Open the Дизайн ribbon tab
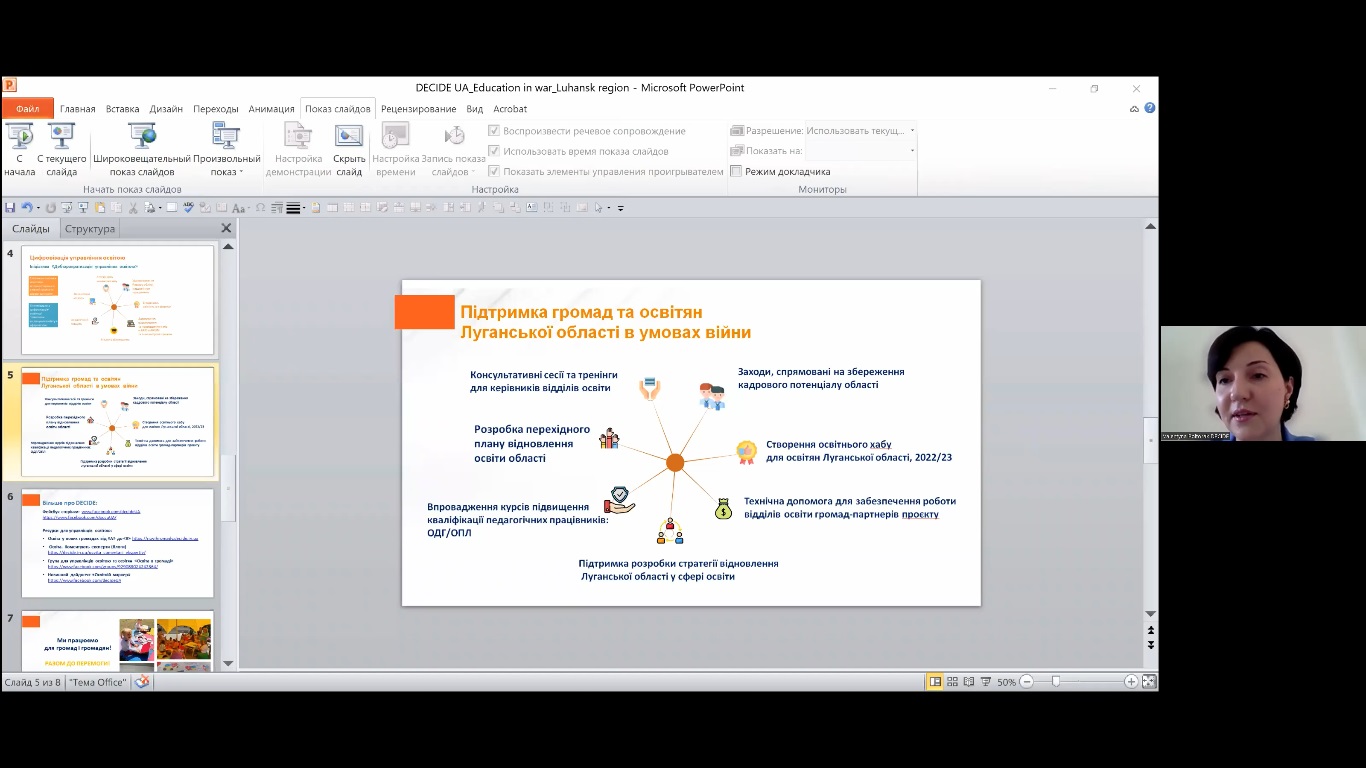This screenshot has height=768, width=1366. pos(166,109)
